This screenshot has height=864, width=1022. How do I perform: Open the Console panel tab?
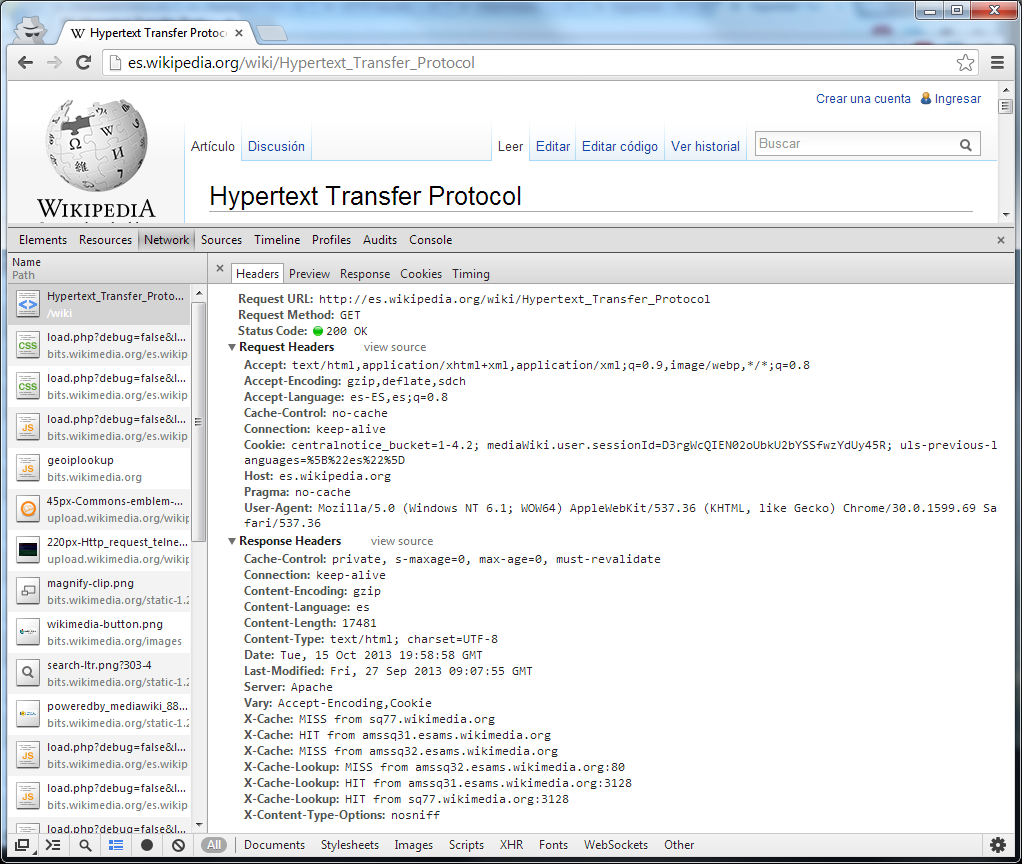(x=430, y=240)
